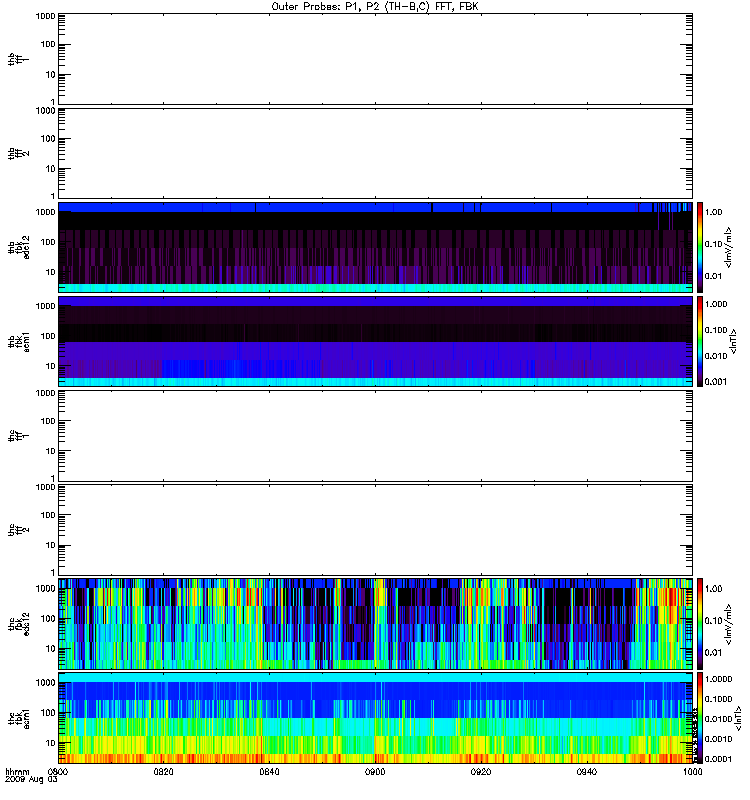Click the 0840 time axis label
Viewport: 750px width, 800px height.
point(269,771)
